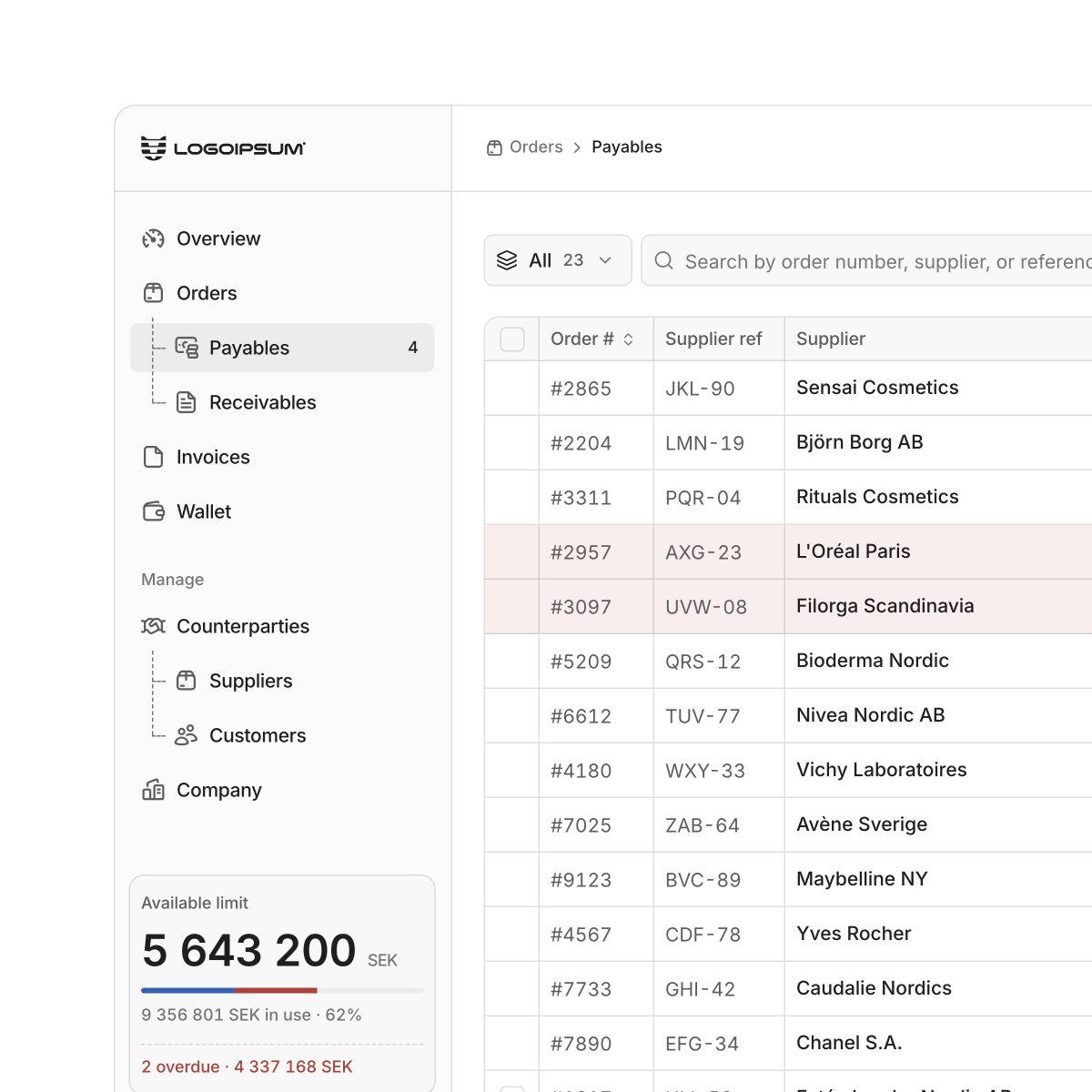Click the Counterparties handshake icon

point(153,626)
